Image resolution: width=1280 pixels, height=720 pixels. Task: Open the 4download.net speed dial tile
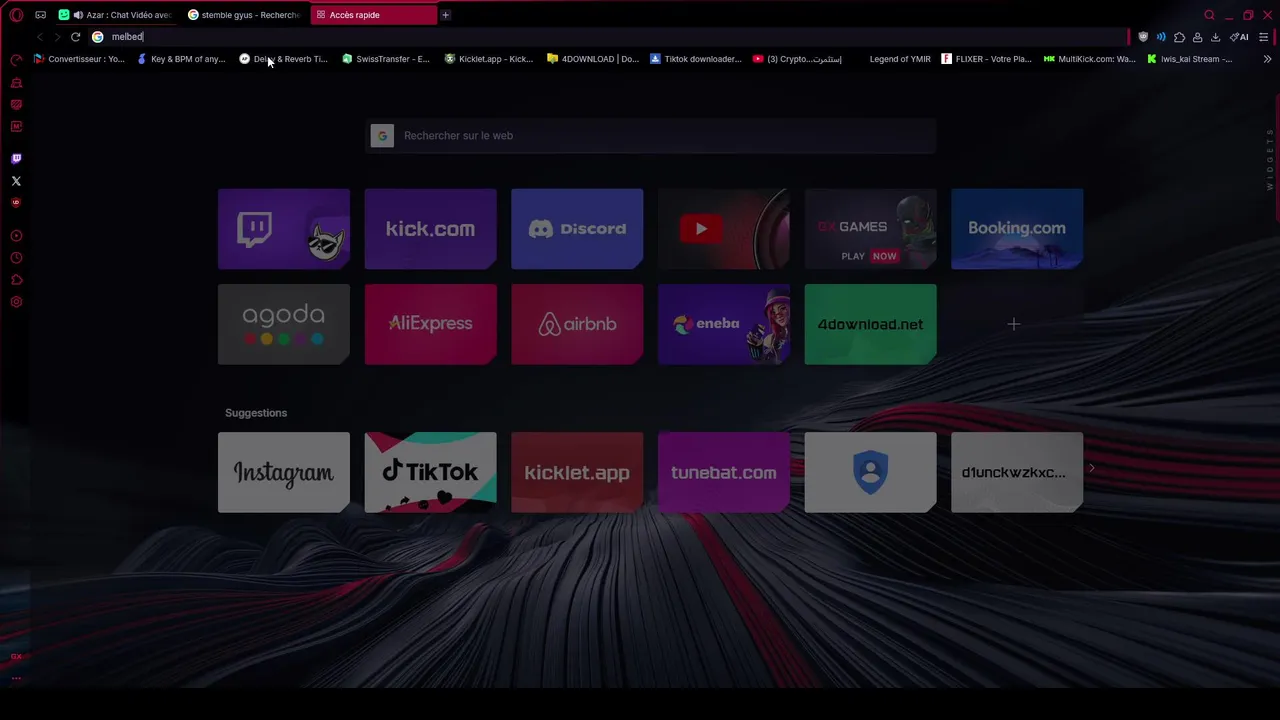870,324
